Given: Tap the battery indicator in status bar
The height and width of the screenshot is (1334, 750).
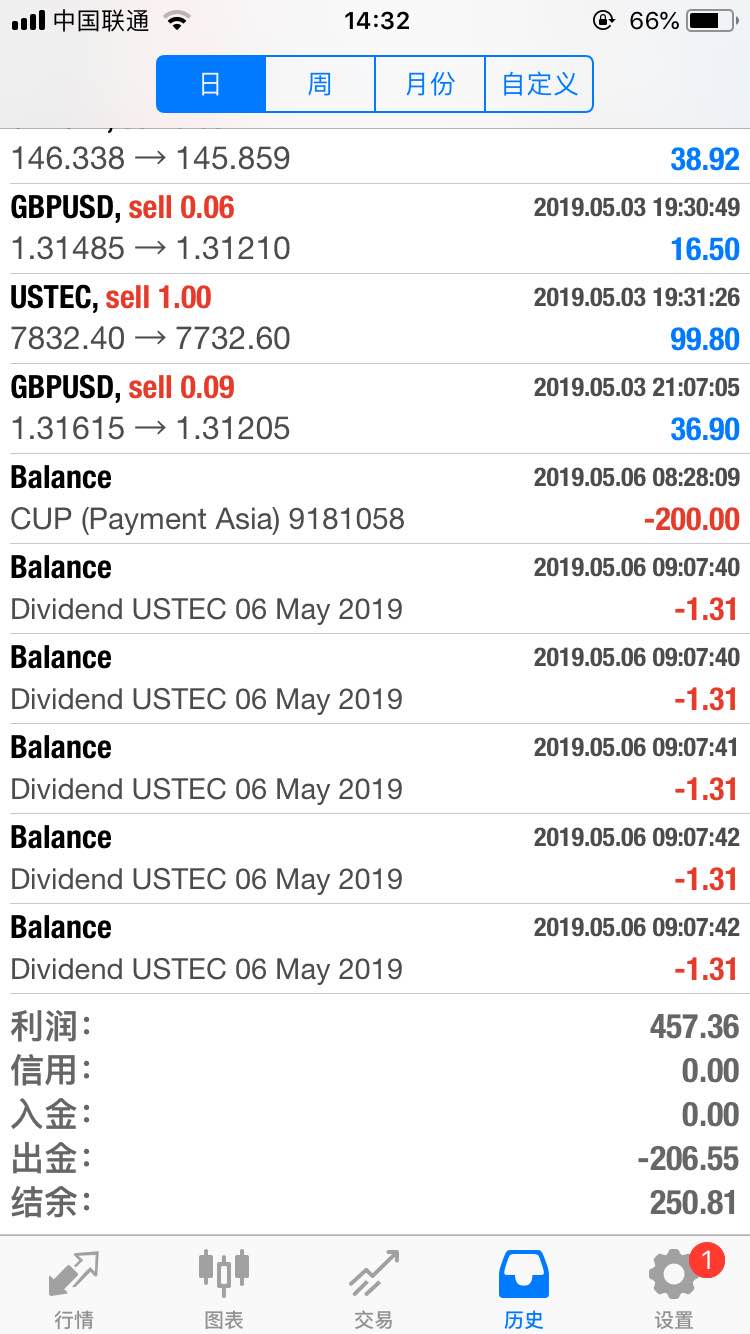Looking at the screenshot, I should (711, 20).
